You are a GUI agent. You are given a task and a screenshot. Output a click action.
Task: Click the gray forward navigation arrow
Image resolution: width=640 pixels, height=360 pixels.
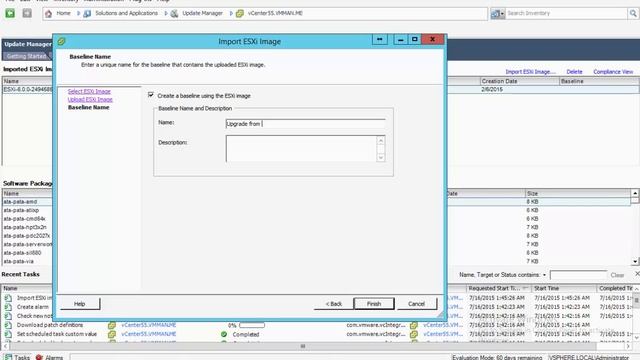coord(27,13)
